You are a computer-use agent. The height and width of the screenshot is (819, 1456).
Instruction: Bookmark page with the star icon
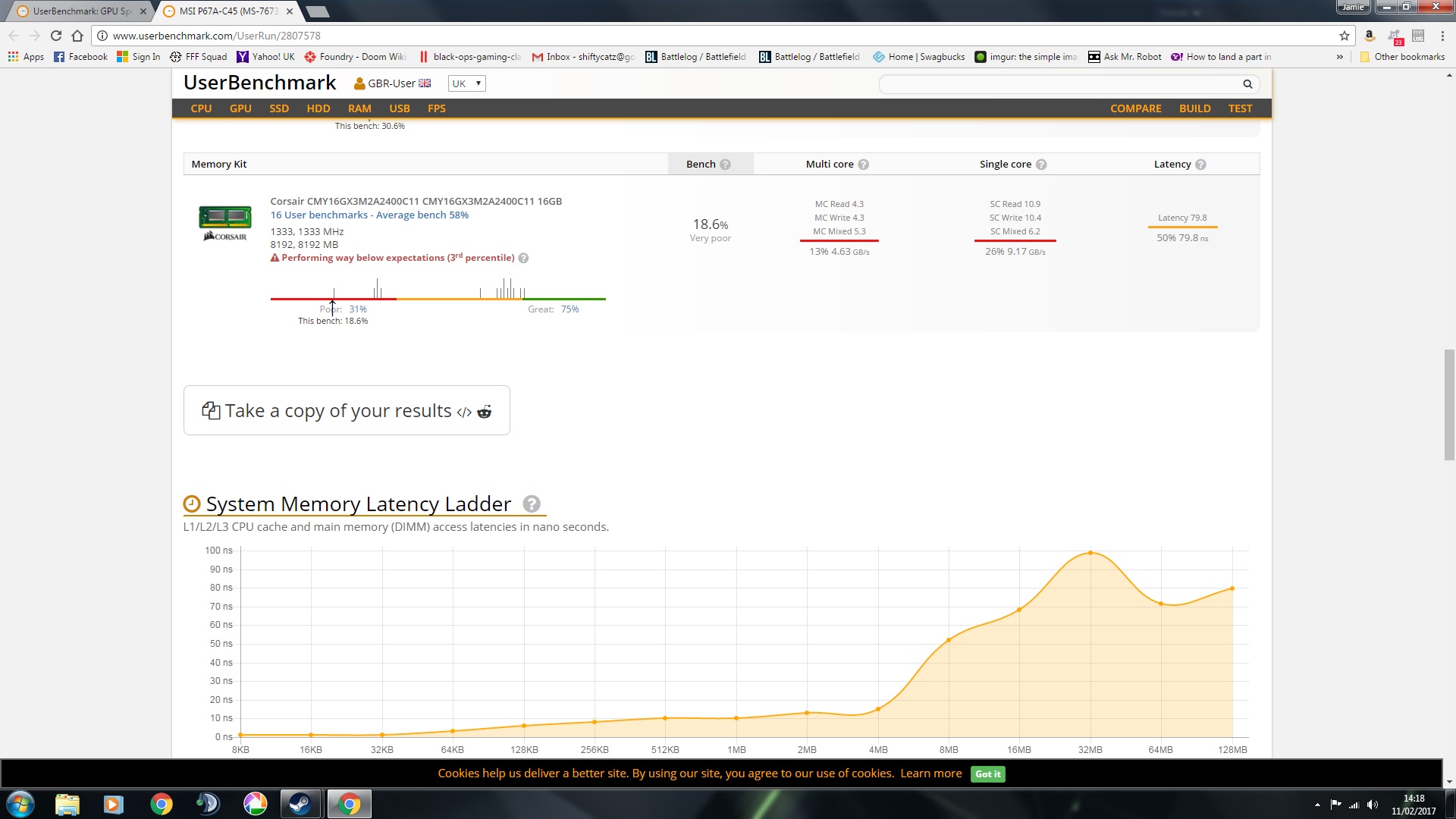(1344, 36)
